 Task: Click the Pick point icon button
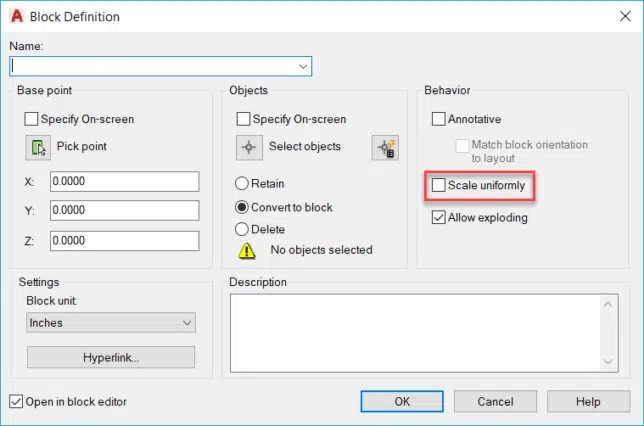(x=38, y=147)
